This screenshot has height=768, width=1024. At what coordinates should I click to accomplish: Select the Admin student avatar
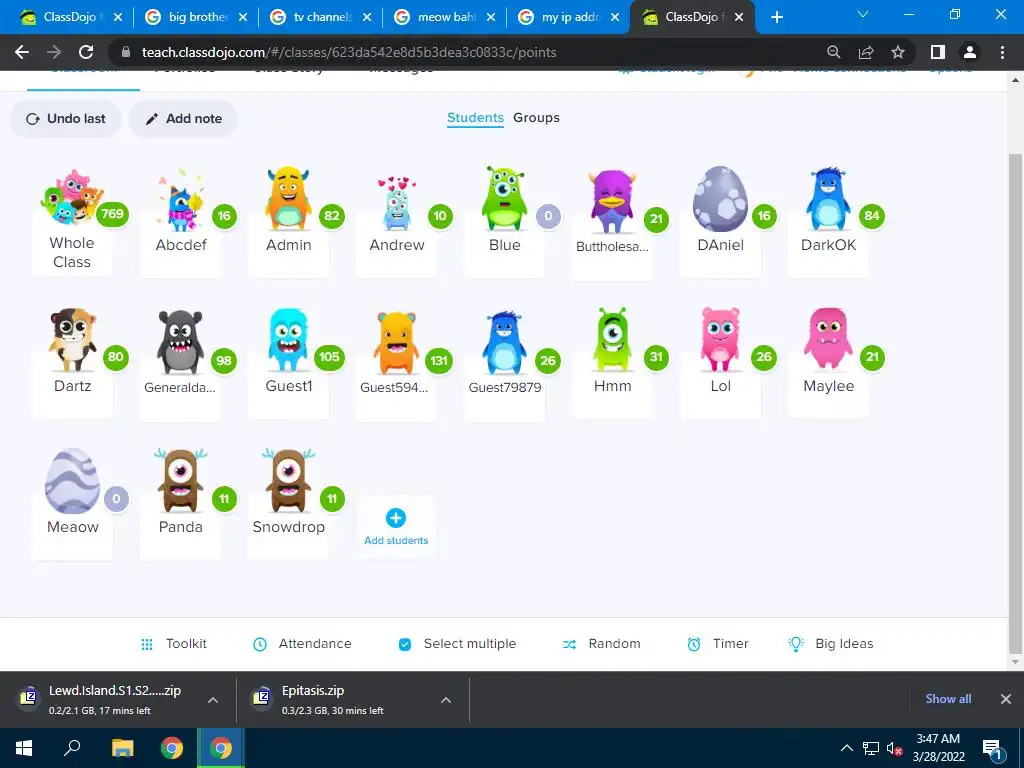288,199
